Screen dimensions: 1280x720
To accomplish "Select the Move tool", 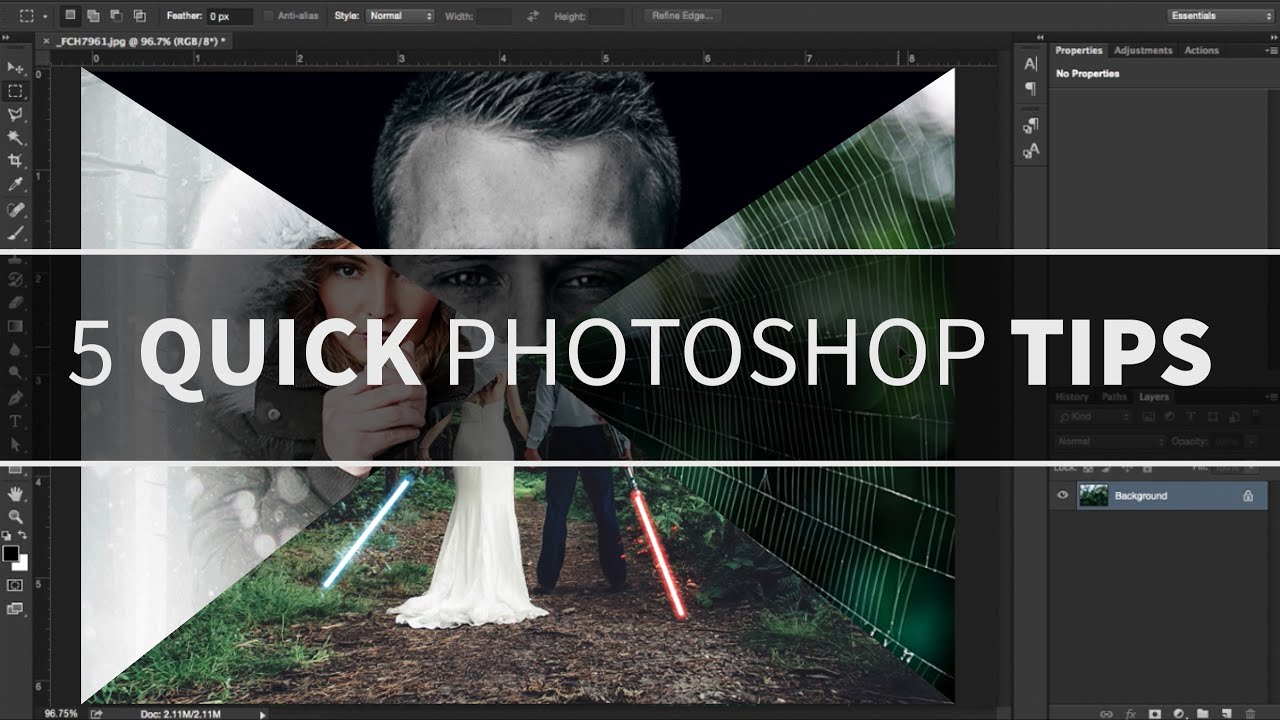I will (x=15, y=67).
